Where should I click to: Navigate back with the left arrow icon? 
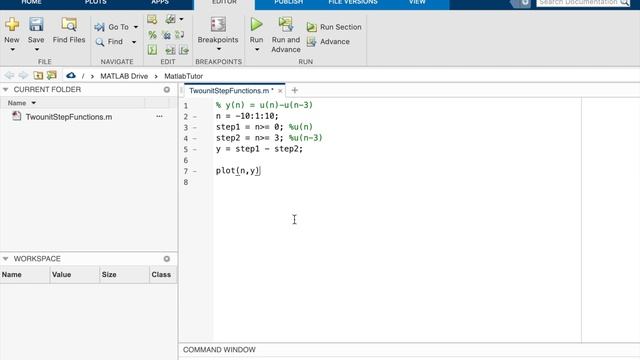pyautogui.click(x=9, y=75)
